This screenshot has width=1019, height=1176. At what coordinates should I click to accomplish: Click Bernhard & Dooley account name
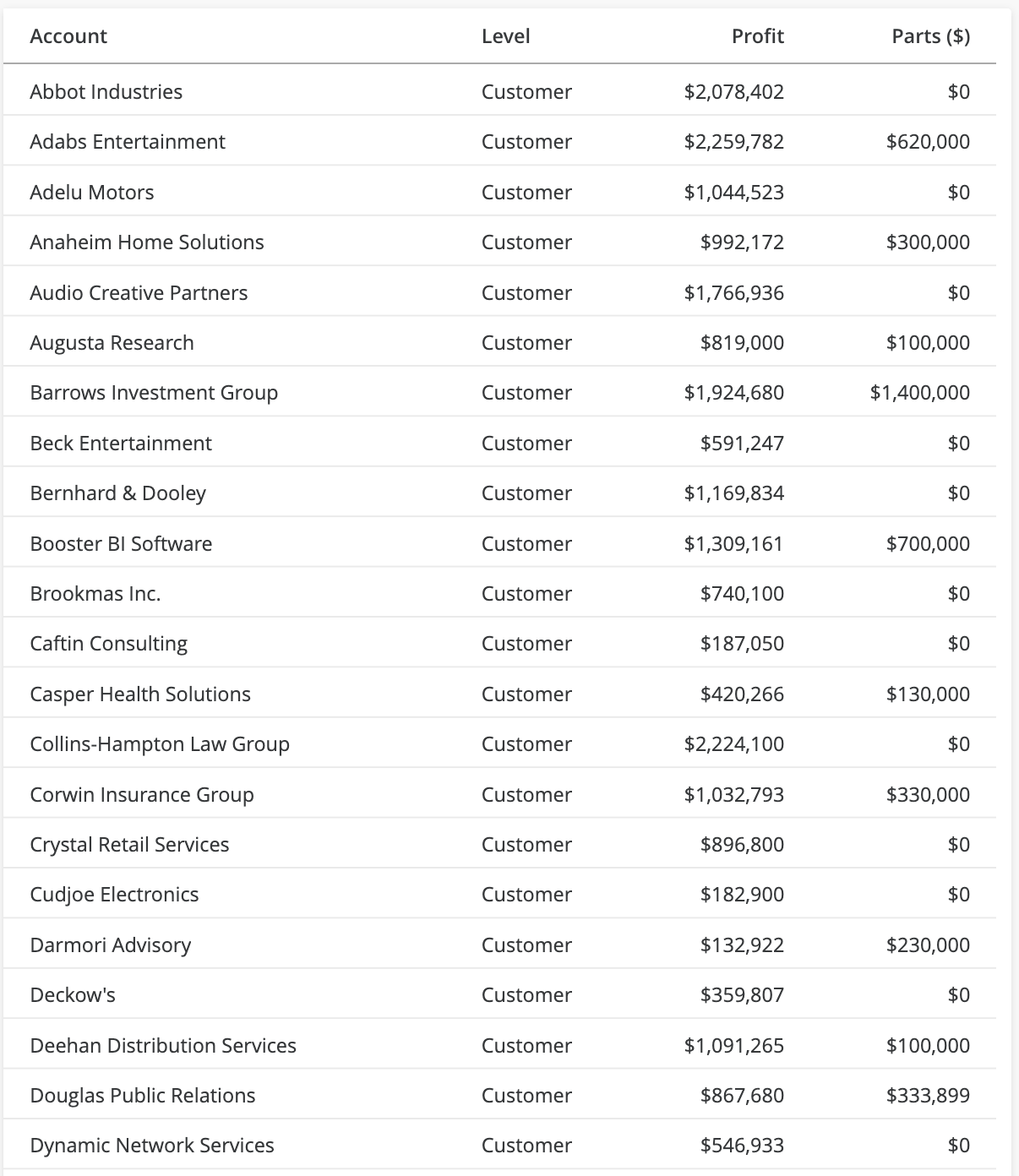(x=117, y=493)
